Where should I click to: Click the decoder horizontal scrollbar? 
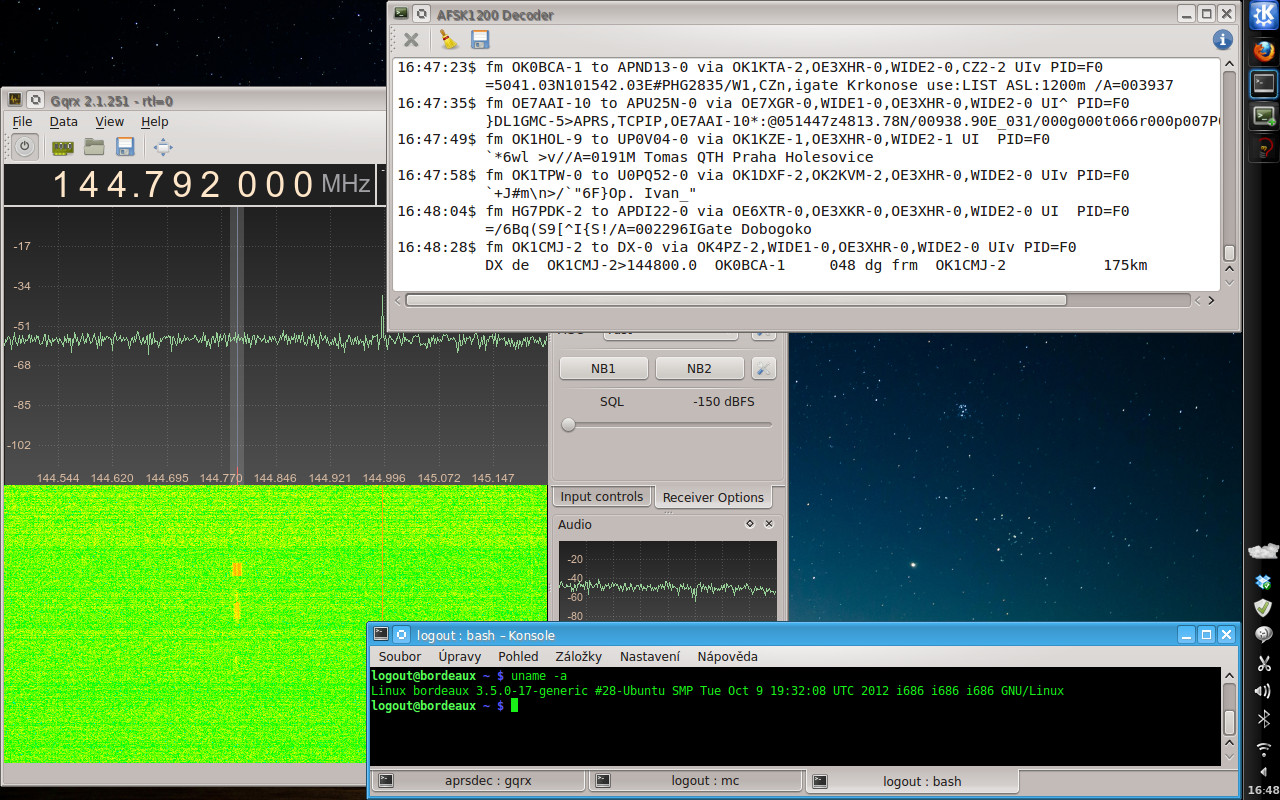pyautogui.click(x=735, y=300)
